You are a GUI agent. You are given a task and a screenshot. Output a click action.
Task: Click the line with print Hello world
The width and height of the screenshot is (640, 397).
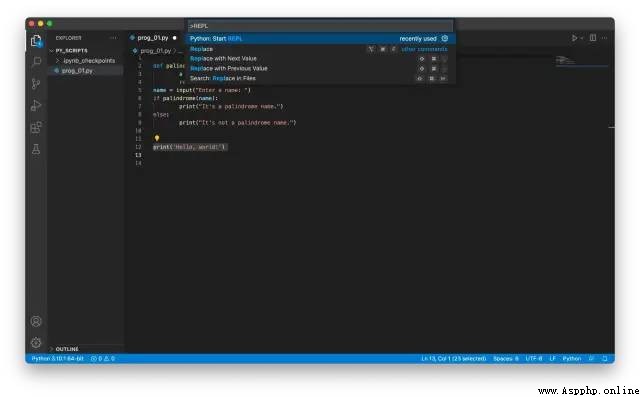point(190,147)
